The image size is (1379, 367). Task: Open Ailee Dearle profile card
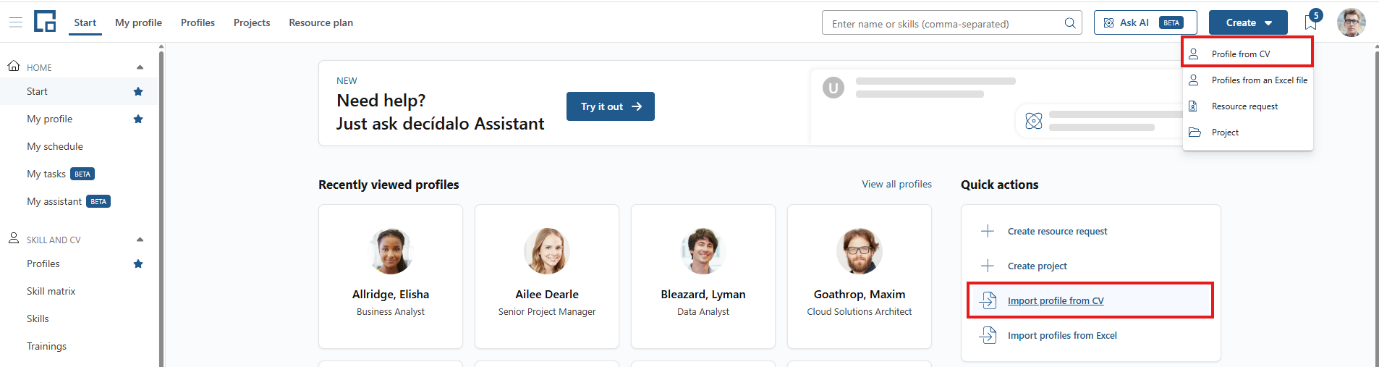547,276
